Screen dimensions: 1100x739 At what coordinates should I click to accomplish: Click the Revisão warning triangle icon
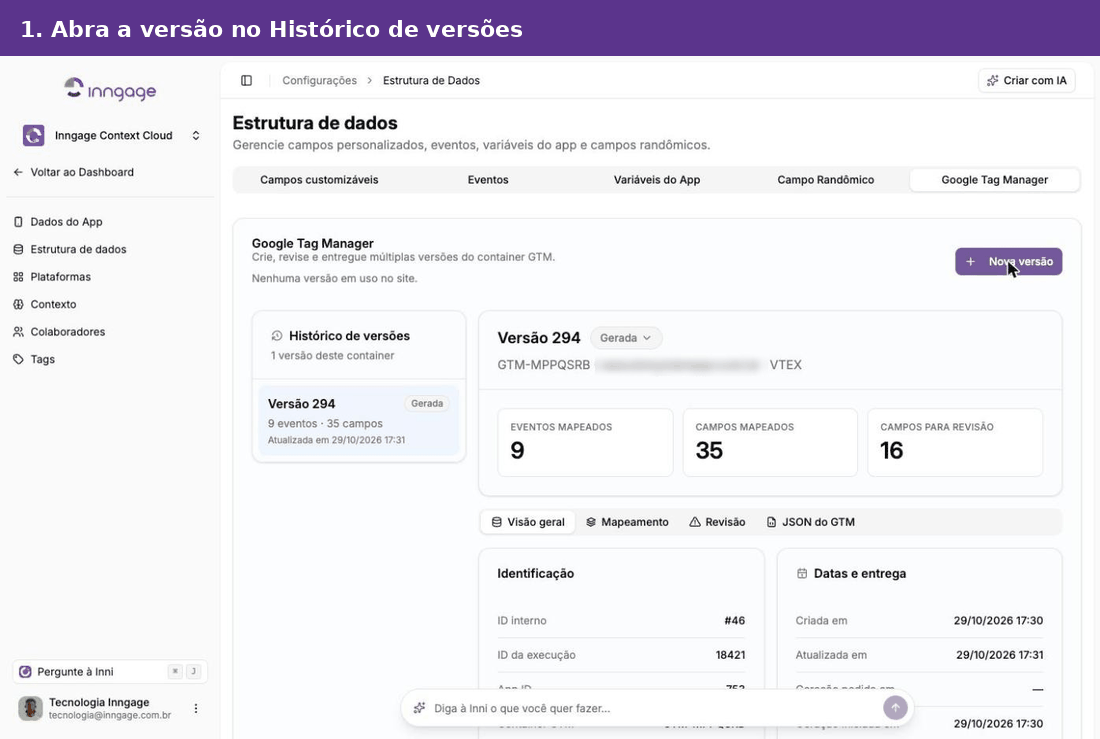click(x=695, y=522)
